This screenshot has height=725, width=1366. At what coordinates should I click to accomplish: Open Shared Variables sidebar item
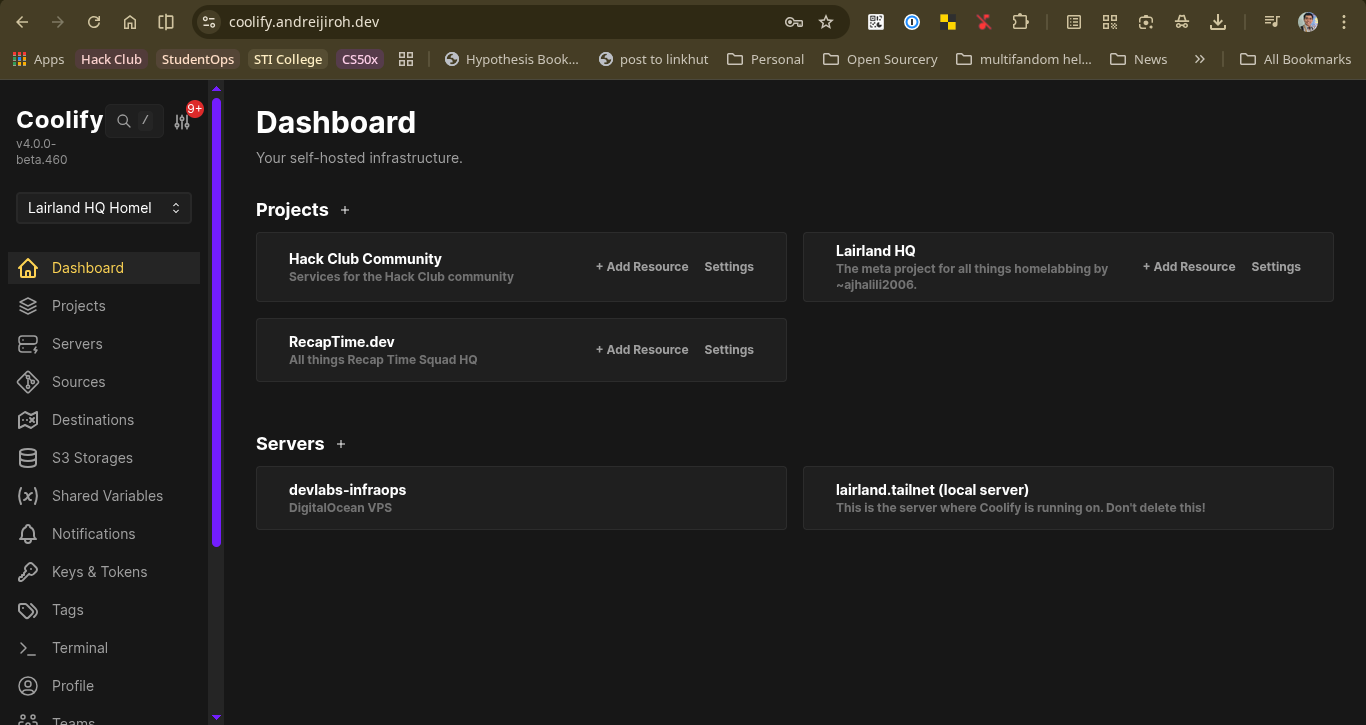click(x=107, y=496)
